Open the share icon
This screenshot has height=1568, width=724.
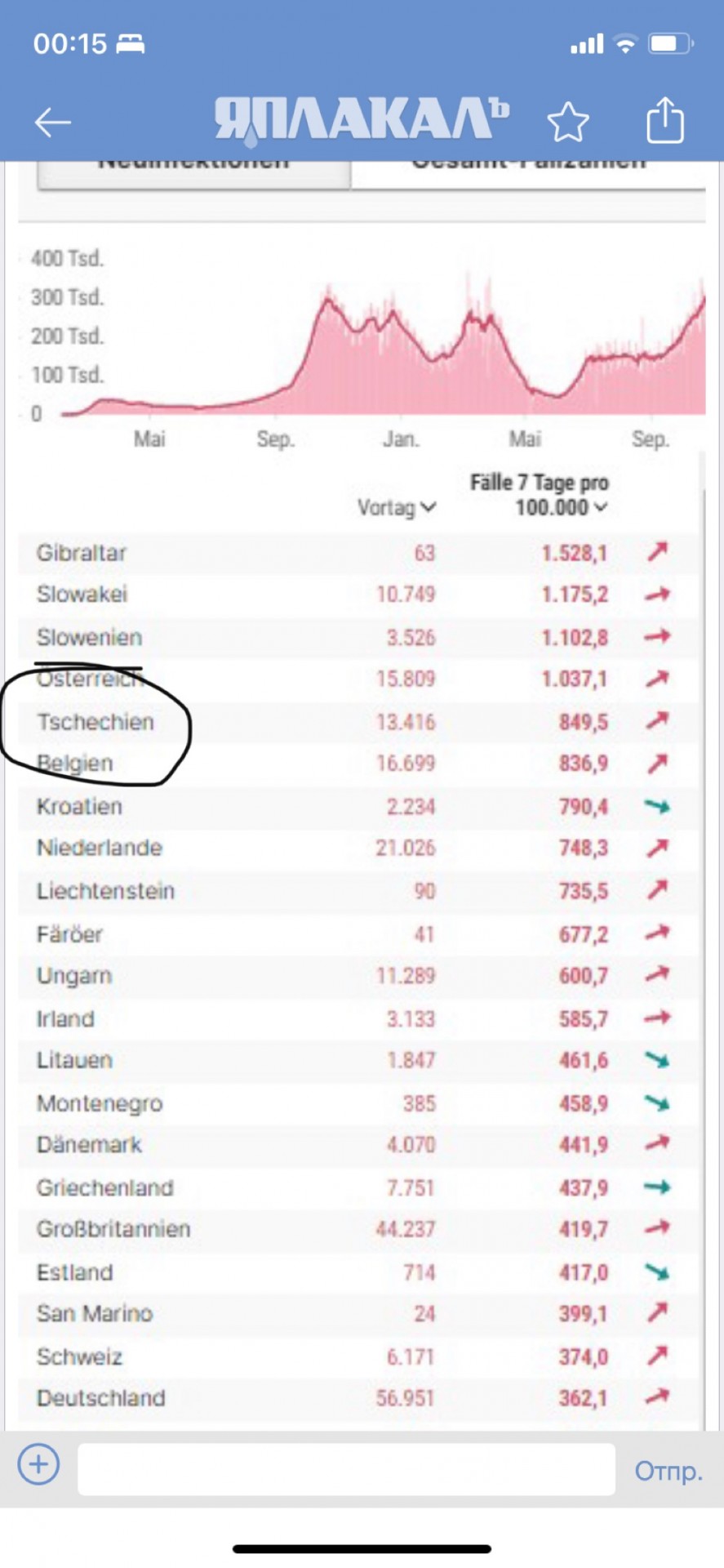point(664,120)
